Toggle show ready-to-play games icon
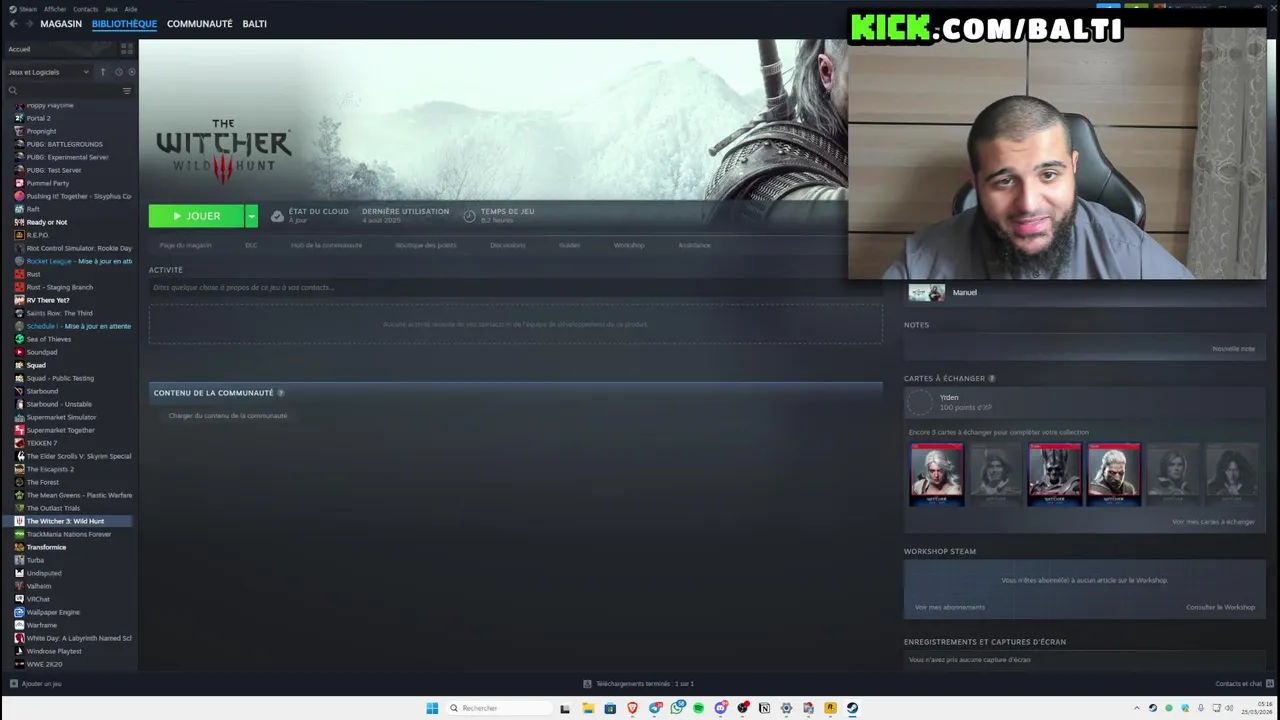 [x=131, y=72]
